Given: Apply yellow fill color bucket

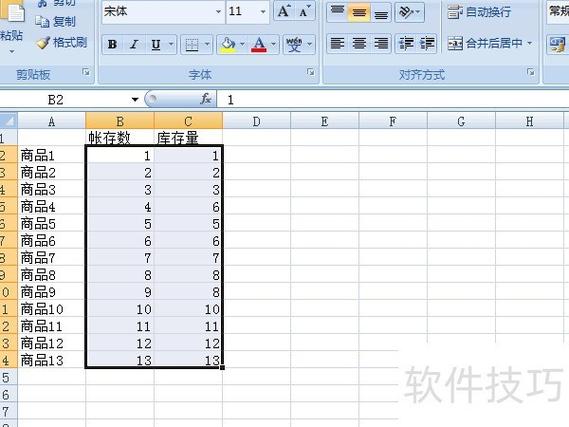Looking at the screenshot, I should [228, 45].
